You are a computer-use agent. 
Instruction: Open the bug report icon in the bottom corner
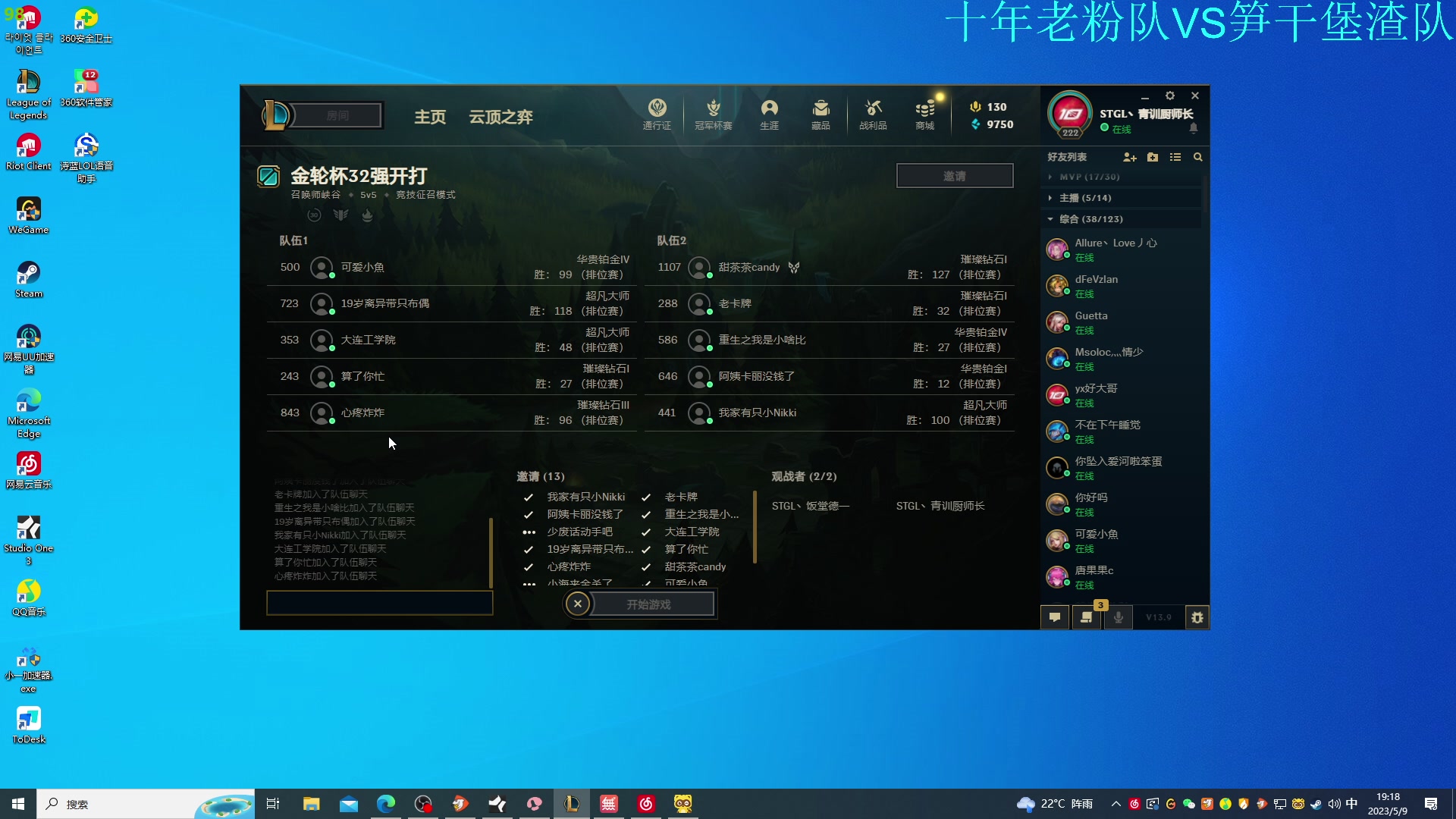1197,617
